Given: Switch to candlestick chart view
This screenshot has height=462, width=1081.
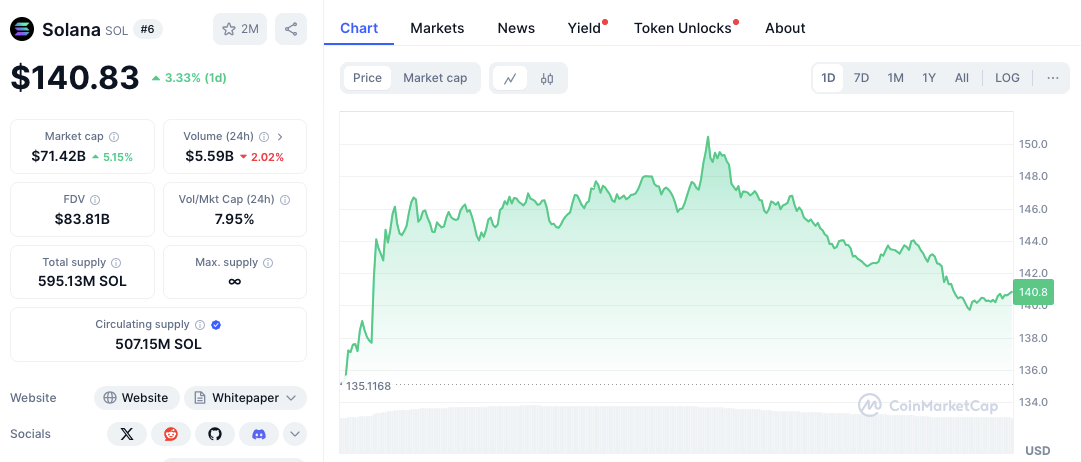Looking at the screenshot, I should click(x=547, y=78).
